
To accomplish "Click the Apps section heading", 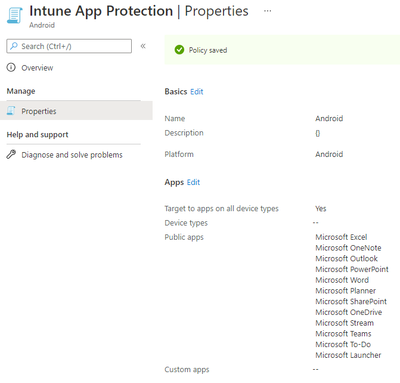I will coord(174,183).
